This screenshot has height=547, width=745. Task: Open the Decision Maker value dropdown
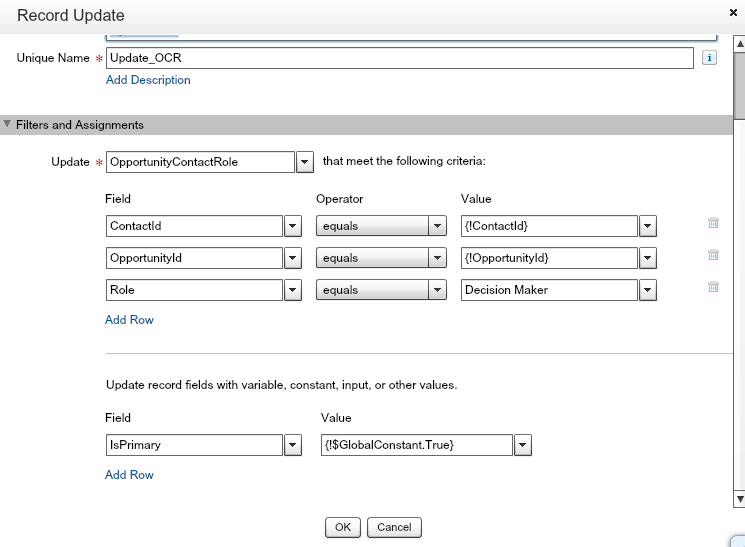[x=648, y=290]
